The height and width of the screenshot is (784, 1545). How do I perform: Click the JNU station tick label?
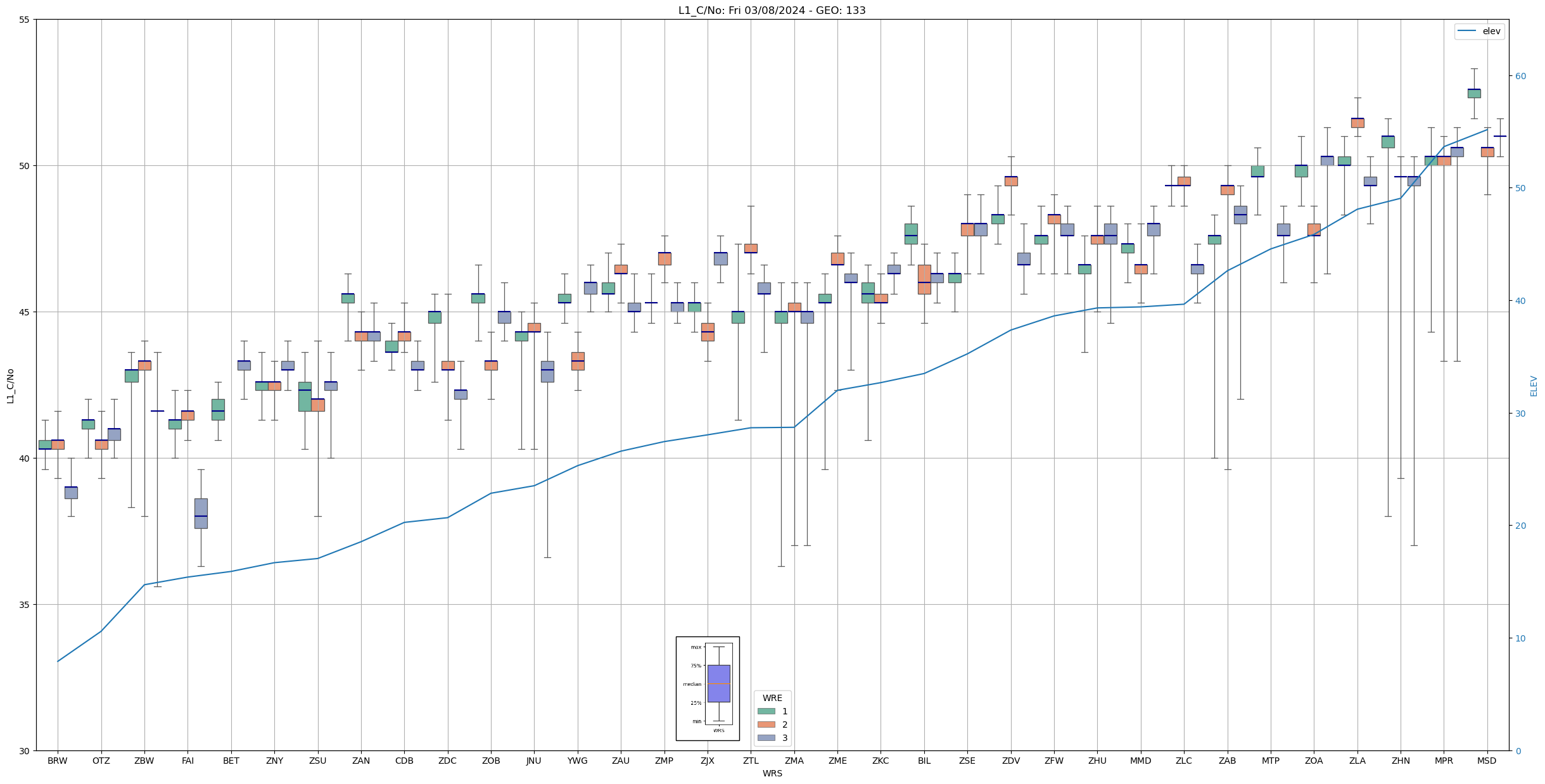[x=534, y=761]
